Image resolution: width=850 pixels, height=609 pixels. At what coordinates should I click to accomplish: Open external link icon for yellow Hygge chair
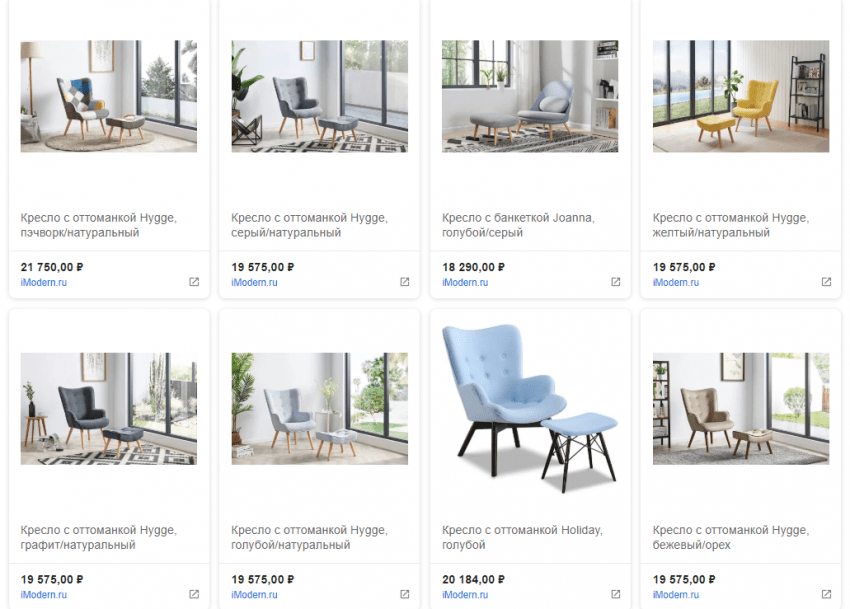click(826, 282)
